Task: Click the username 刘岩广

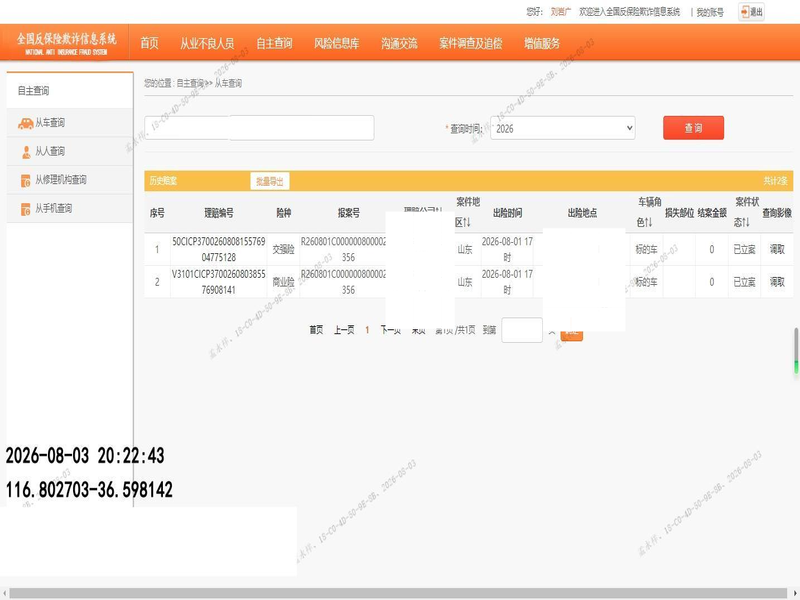Action: tap(560, 12)
